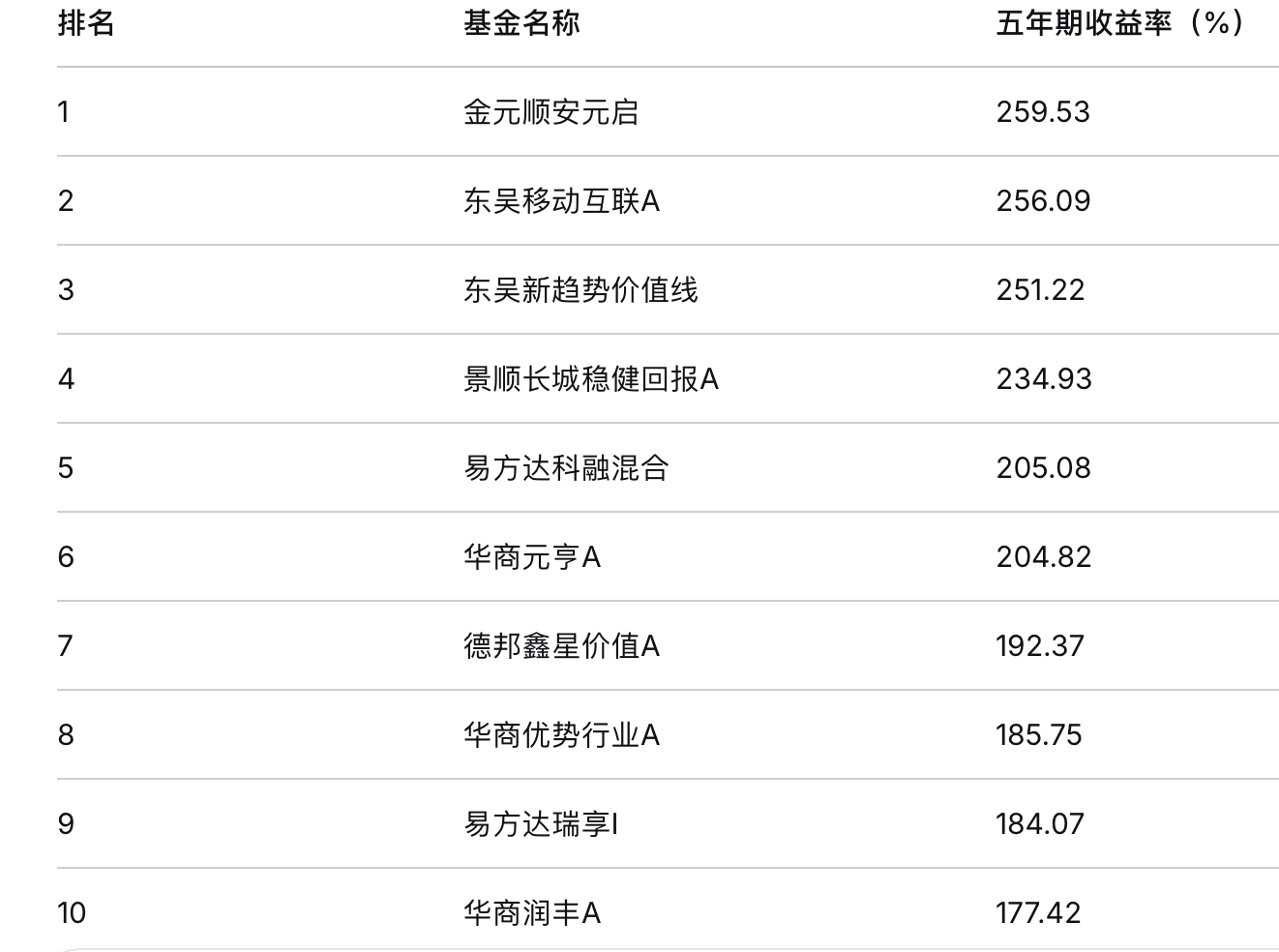Click the return value 259.53
The height and width of the screenshot is (952, 1279).
click(1043, 112)
